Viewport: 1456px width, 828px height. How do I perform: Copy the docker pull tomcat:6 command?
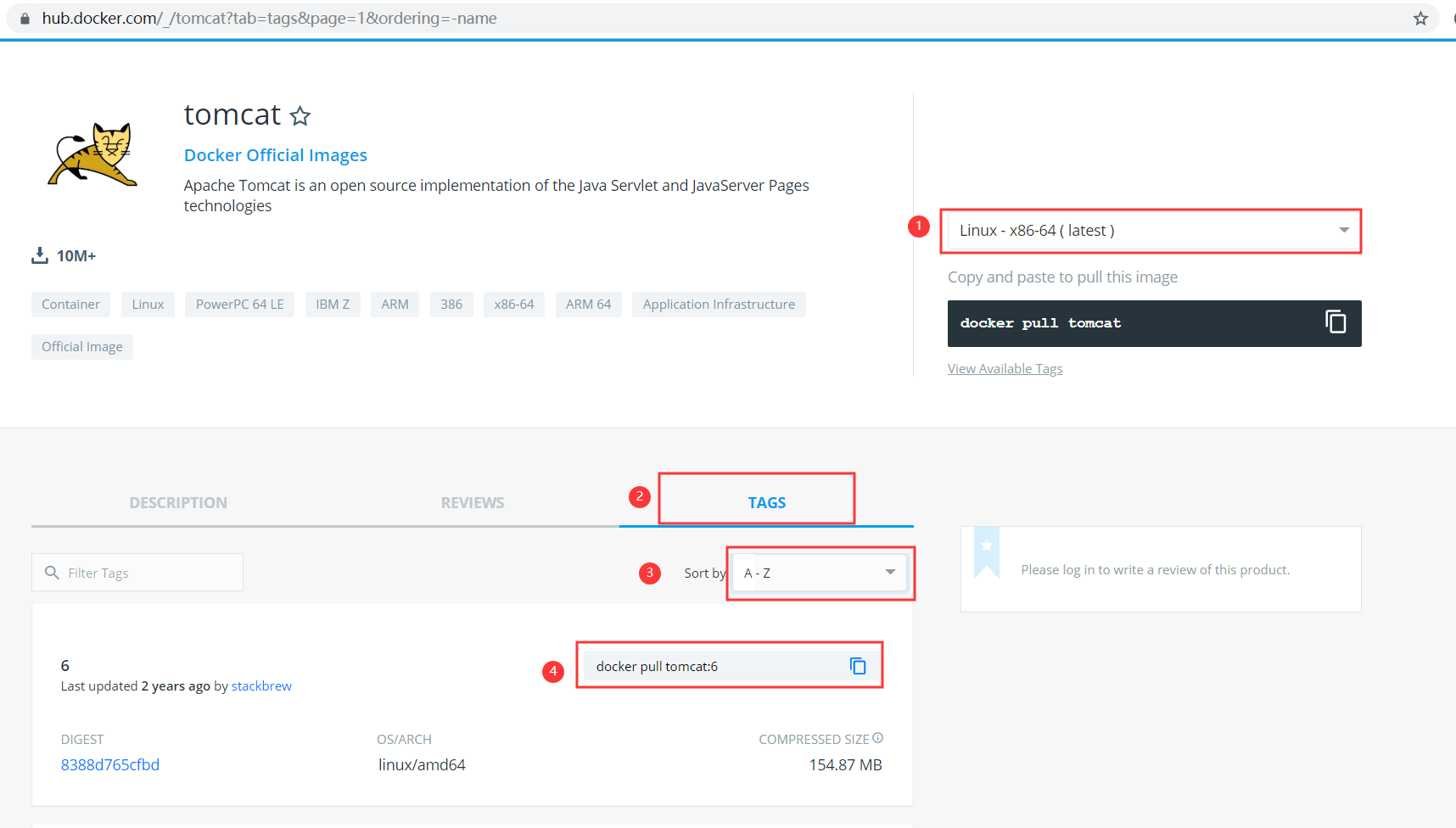click(x=858, y=666)
